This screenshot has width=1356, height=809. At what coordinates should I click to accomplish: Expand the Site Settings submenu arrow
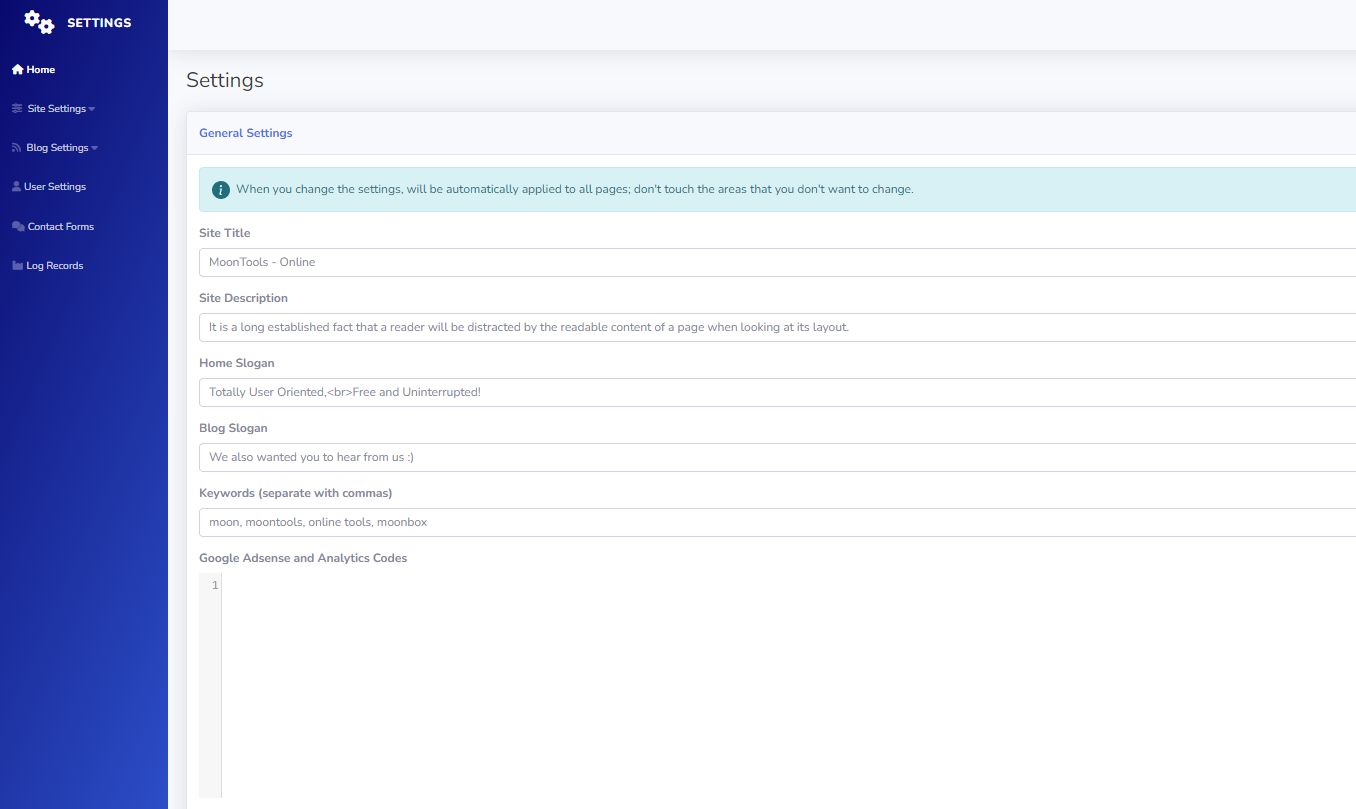(92, 109)
